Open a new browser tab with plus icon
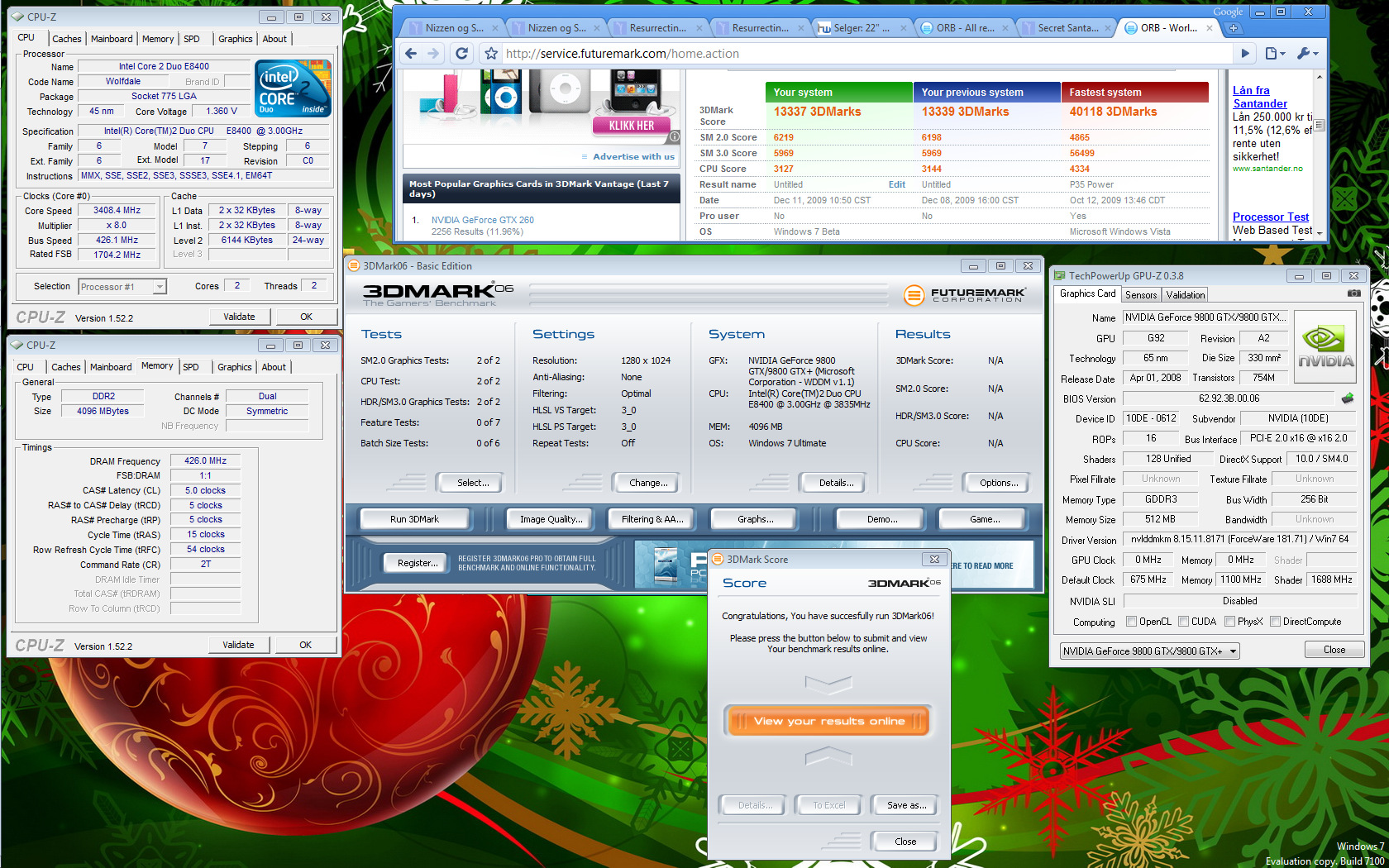 click(x=1234, y=28)
